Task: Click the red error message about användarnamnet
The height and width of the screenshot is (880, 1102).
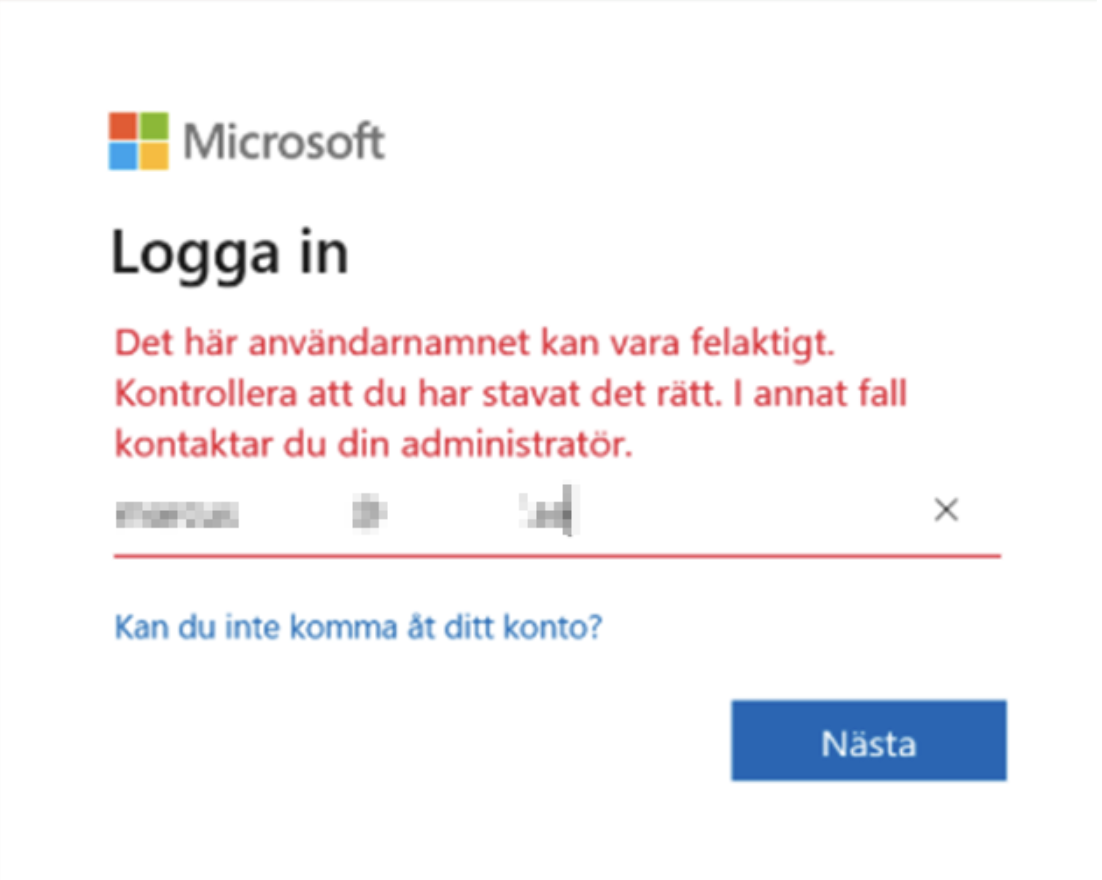Action: click(511, 394)
